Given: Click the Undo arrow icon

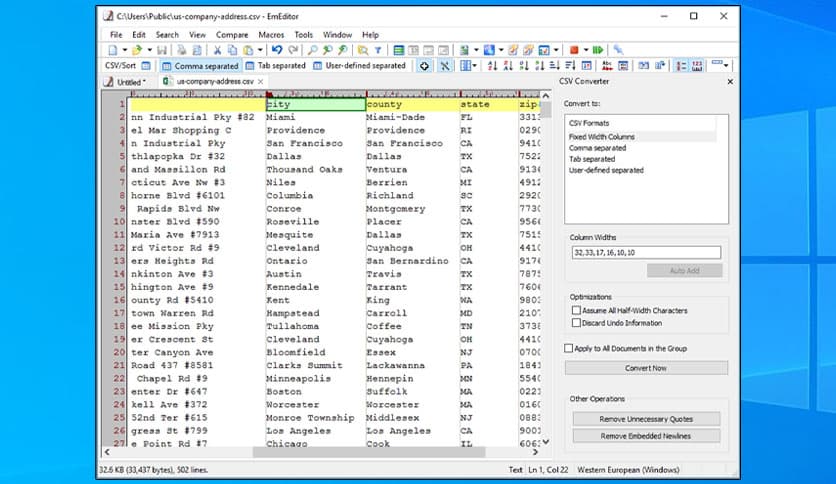Looking at the screenshot, I should point(277,50).
